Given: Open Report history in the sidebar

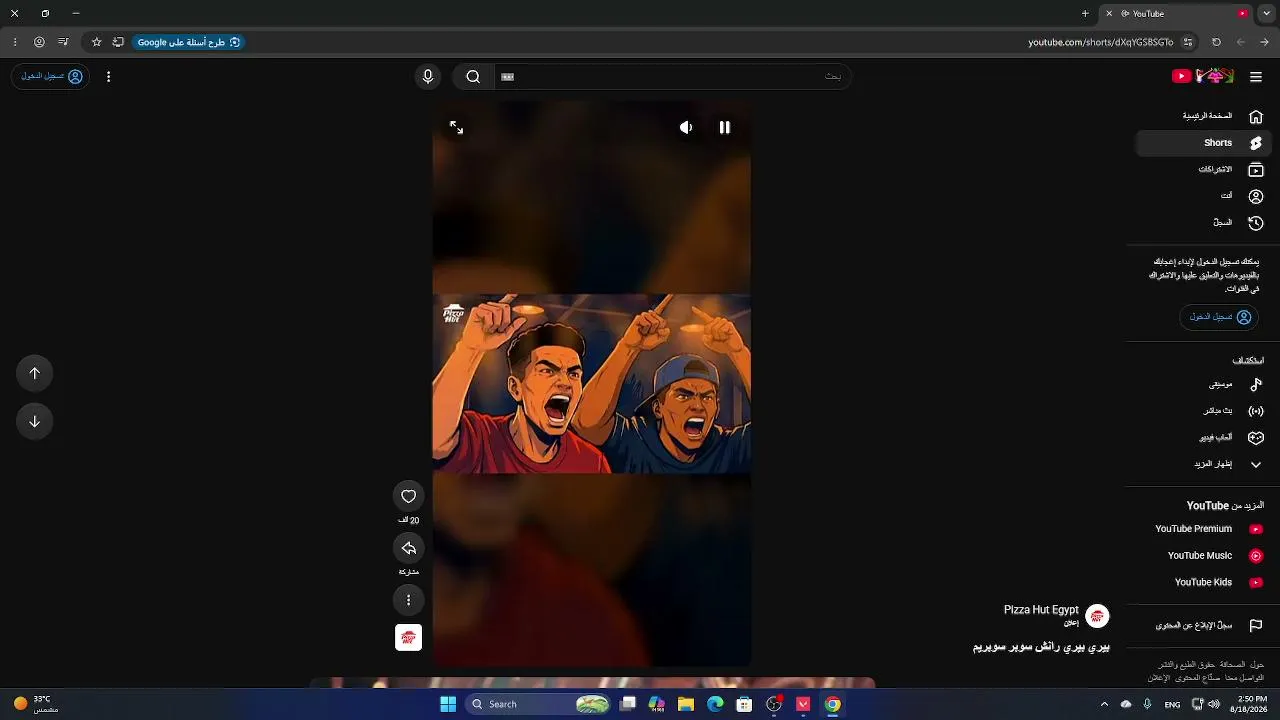Looking at the screenshot, I should click(x=1204, y=626).
